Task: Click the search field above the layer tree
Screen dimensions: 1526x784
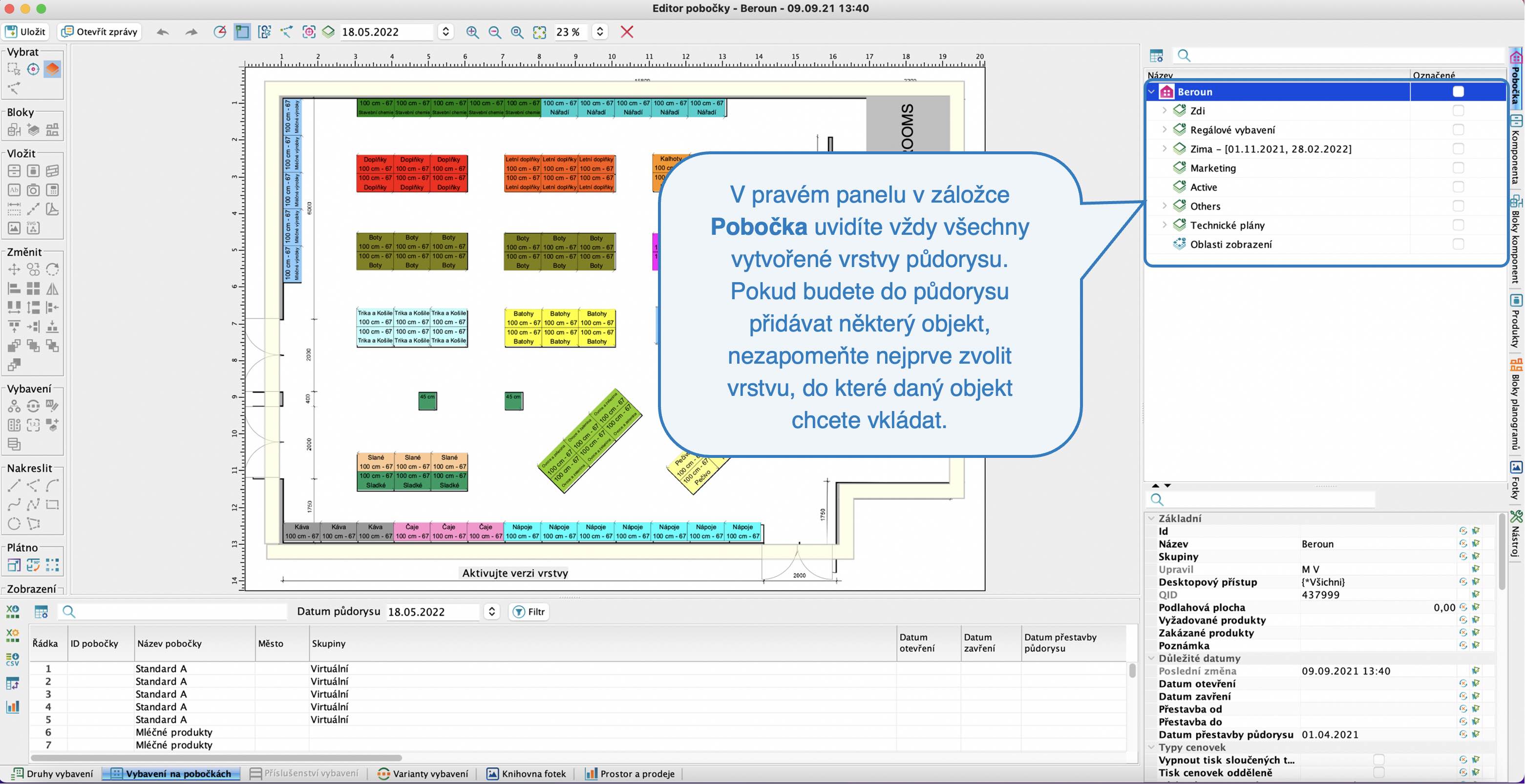Action: point(1339,56)
